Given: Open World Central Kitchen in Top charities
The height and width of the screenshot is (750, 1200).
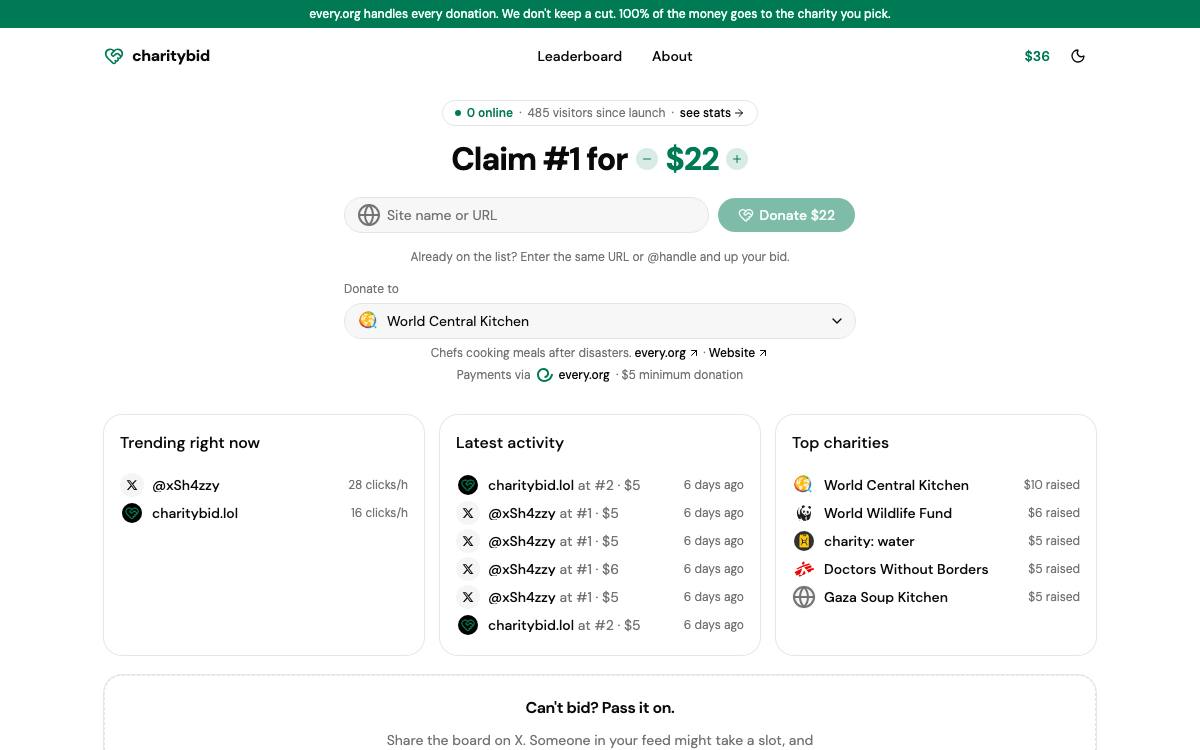Looking at the screenshot, I should [x=896, y=485].
